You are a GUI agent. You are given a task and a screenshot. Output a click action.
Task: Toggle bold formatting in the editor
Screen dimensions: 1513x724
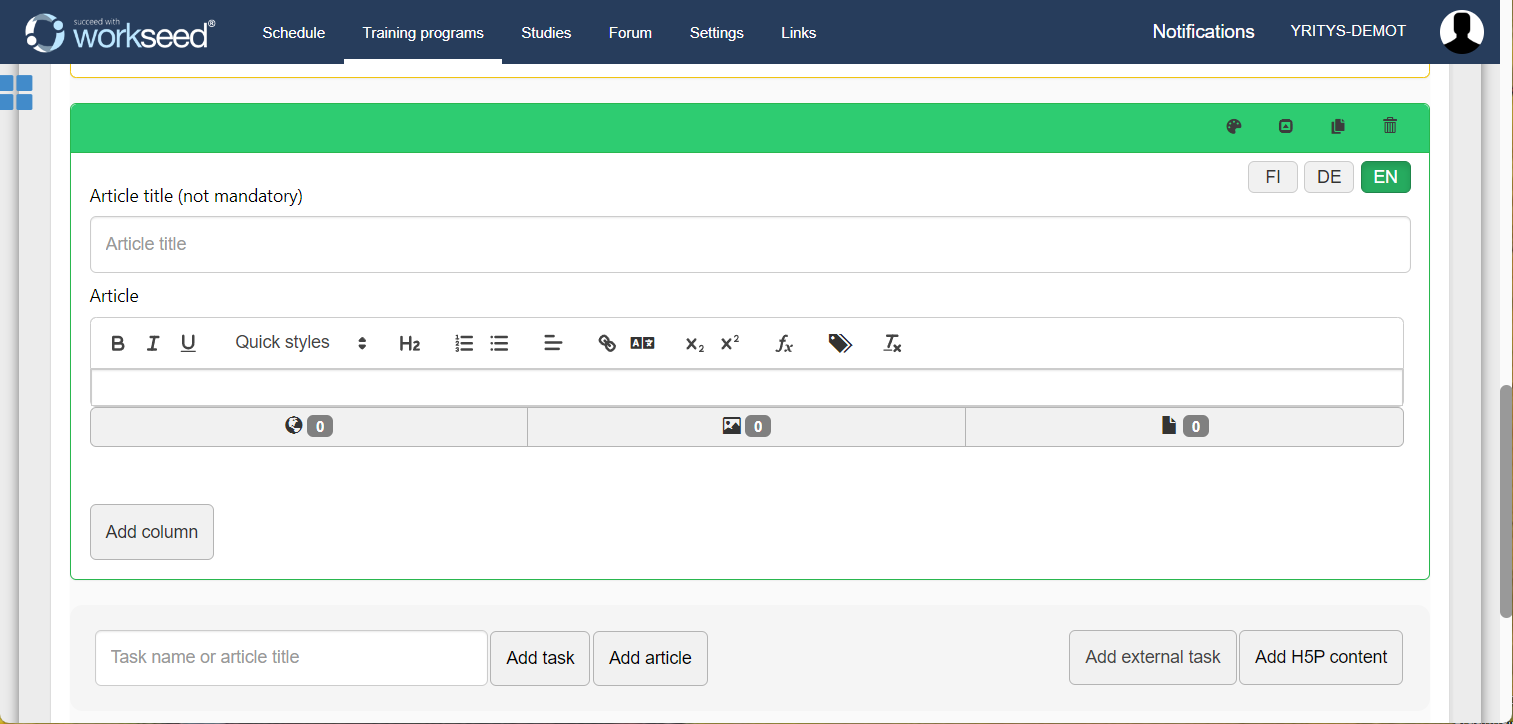117,343
